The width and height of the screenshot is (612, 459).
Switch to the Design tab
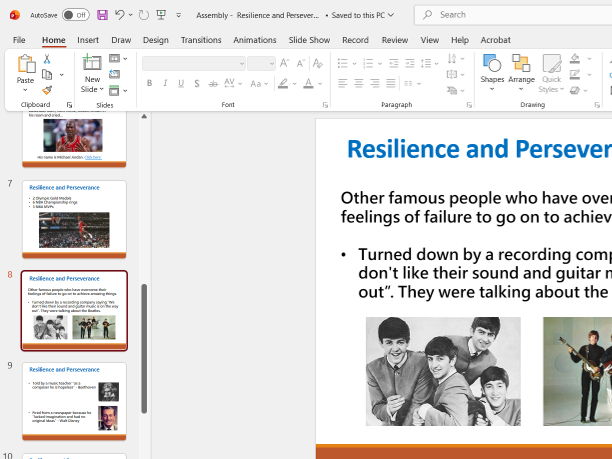point(155,40)
